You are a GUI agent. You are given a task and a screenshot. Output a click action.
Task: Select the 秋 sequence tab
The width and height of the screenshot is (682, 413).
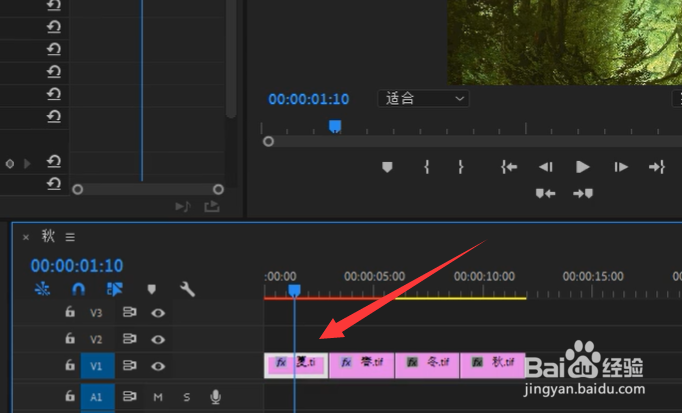coord(48,236)
